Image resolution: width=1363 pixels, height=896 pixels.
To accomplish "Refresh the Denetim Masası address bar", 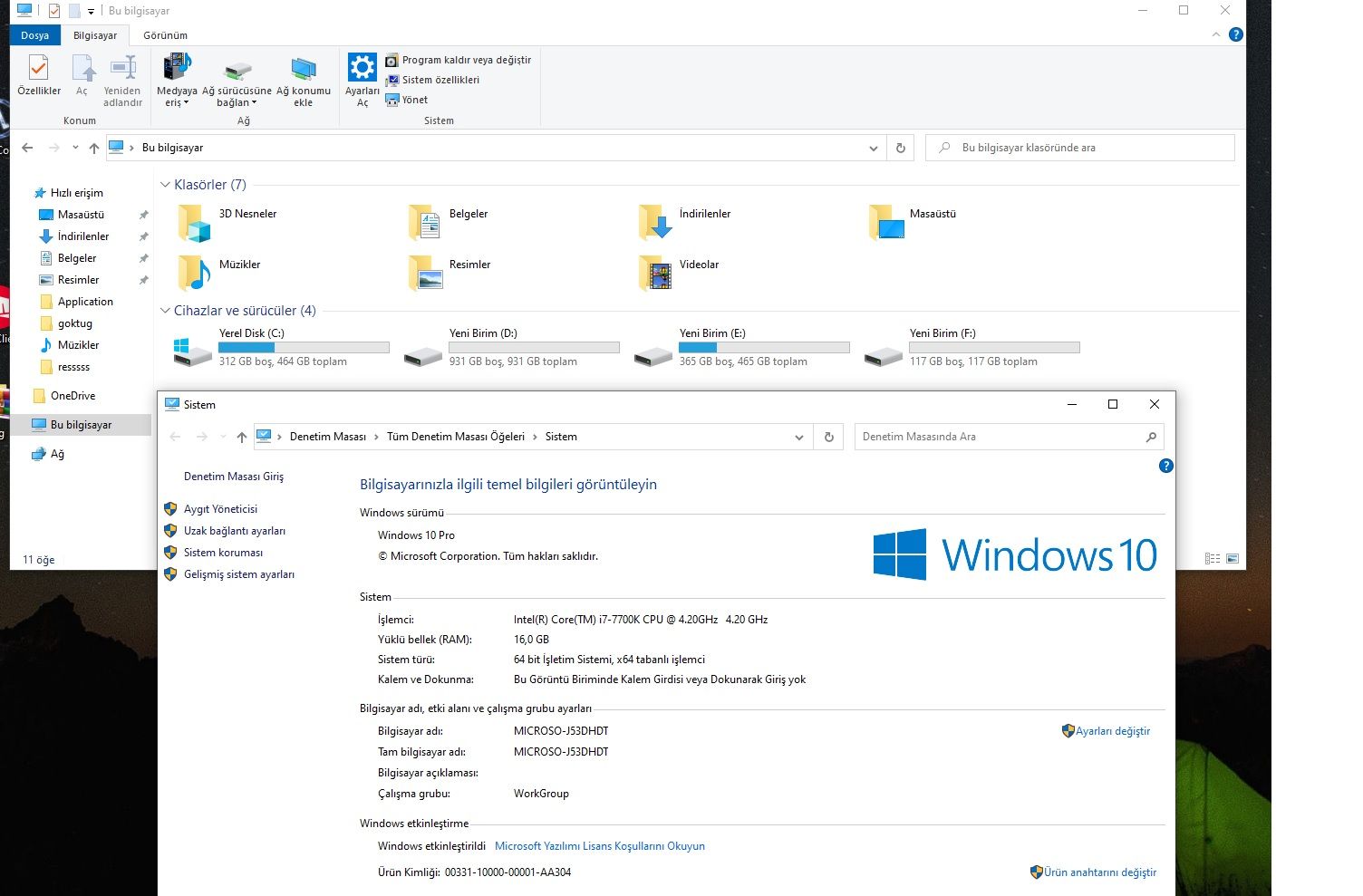I will click(828, 437).
